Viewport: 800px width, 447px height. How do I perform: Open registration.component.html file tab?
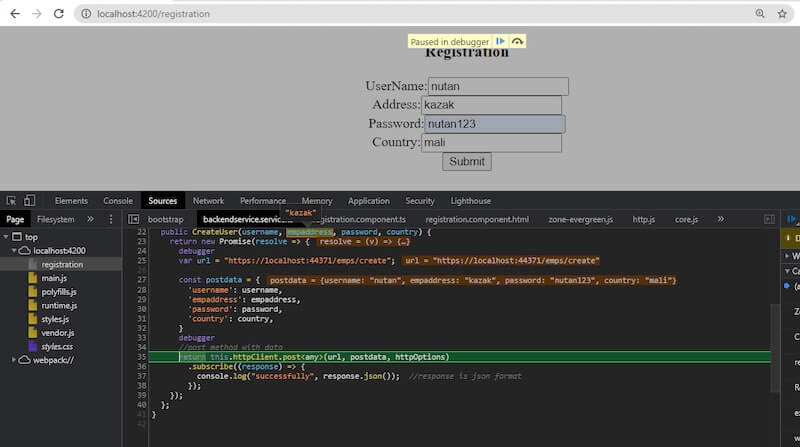point(477,219)
